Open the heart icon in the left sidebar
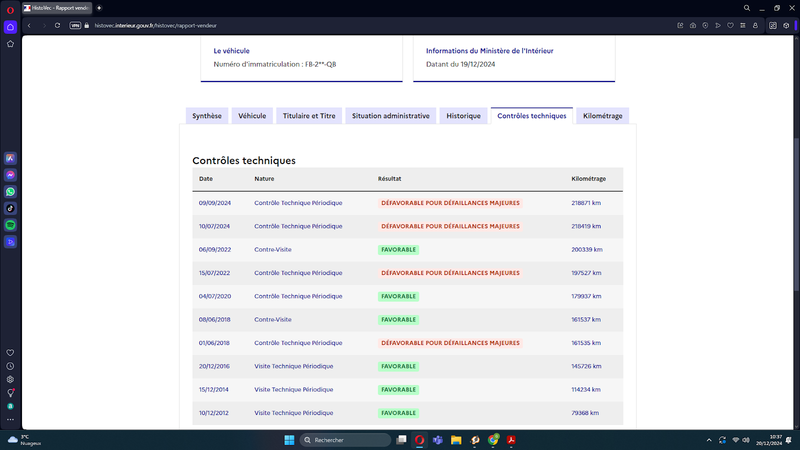The width and height of the screenshot is (800, 450). [x=10, y=353]
